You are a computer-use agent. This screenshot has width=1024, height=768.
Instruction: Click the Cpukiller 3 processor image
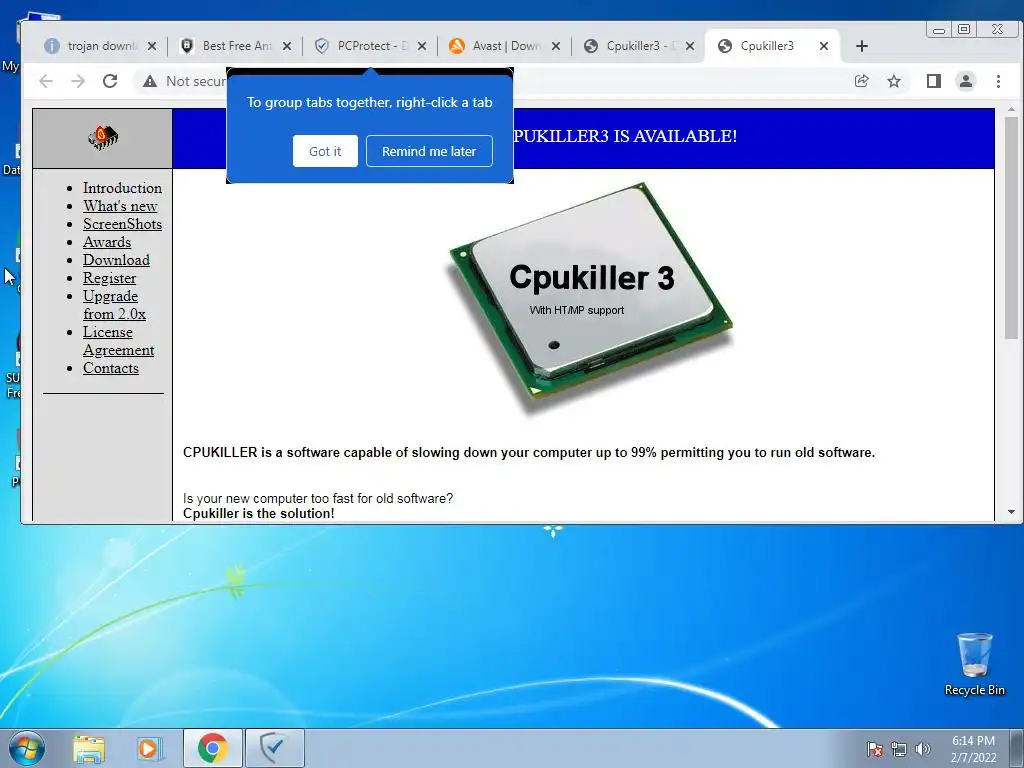[590, 297]
